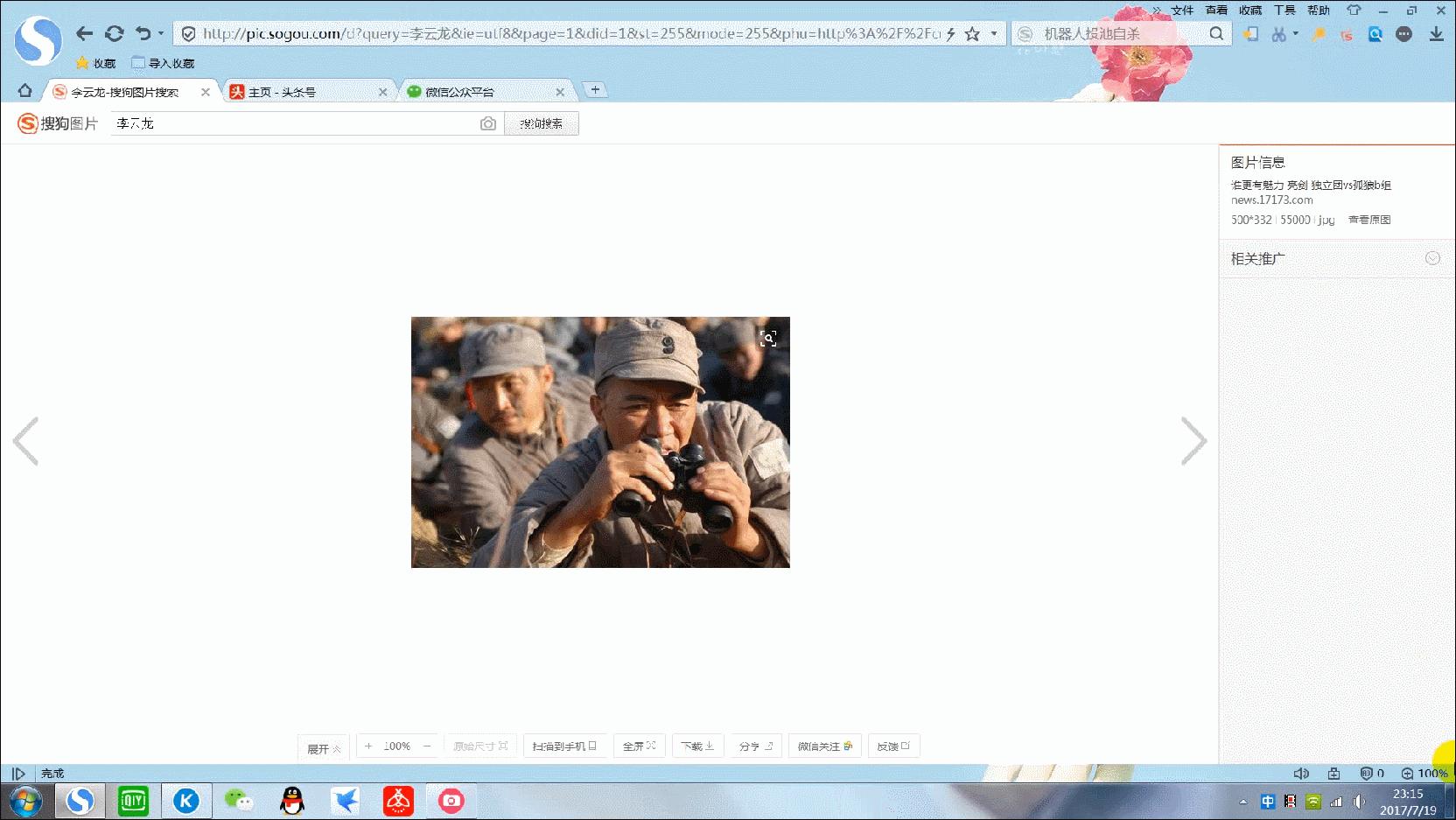Click the right arrow to view next image
Image resolution: width=1456 pixels, height=820 pixels.
[1194, 441]
